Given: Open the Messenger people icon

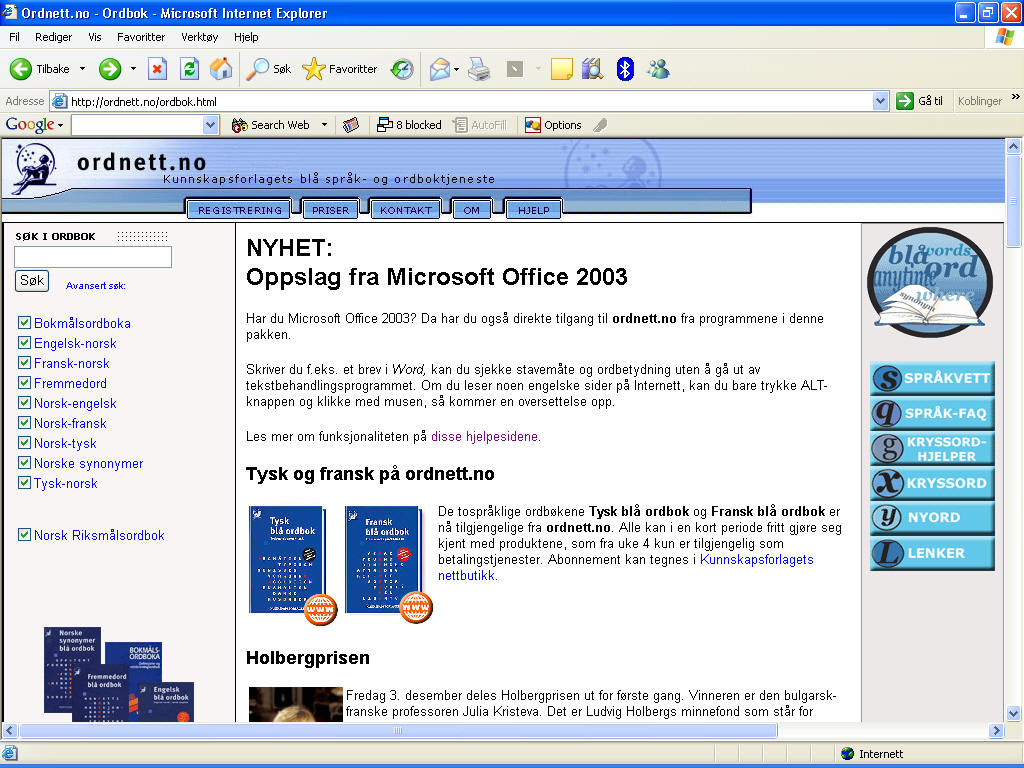Looking at the screenshot, I should coord(658,69).
